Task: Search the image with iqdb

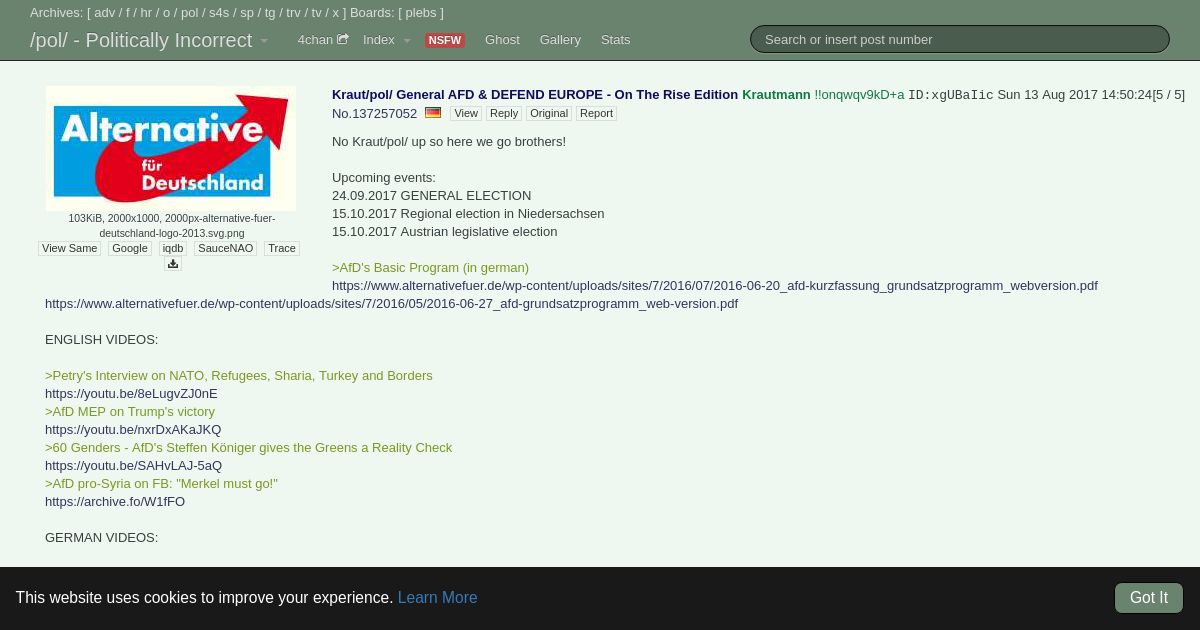Action: pos(173,248)
